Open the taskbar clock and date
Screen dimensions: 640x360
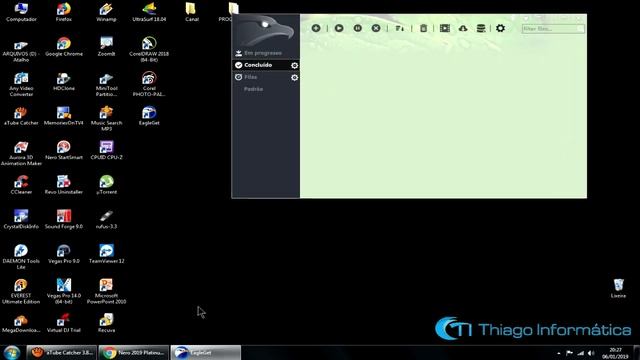[615, 353]
